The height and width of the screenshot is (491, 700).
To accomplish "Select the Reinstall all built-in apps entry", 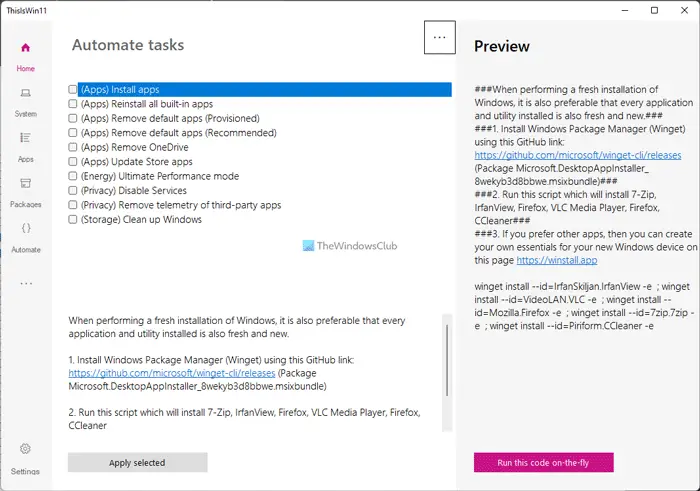I will pos(146,104).
